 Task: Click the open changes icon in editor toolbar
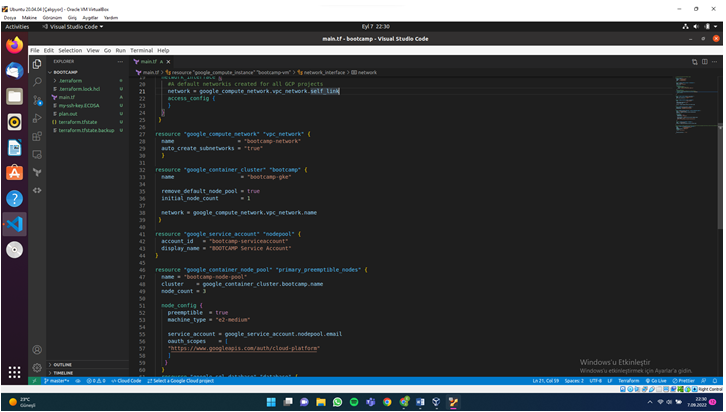click(695, 62)
